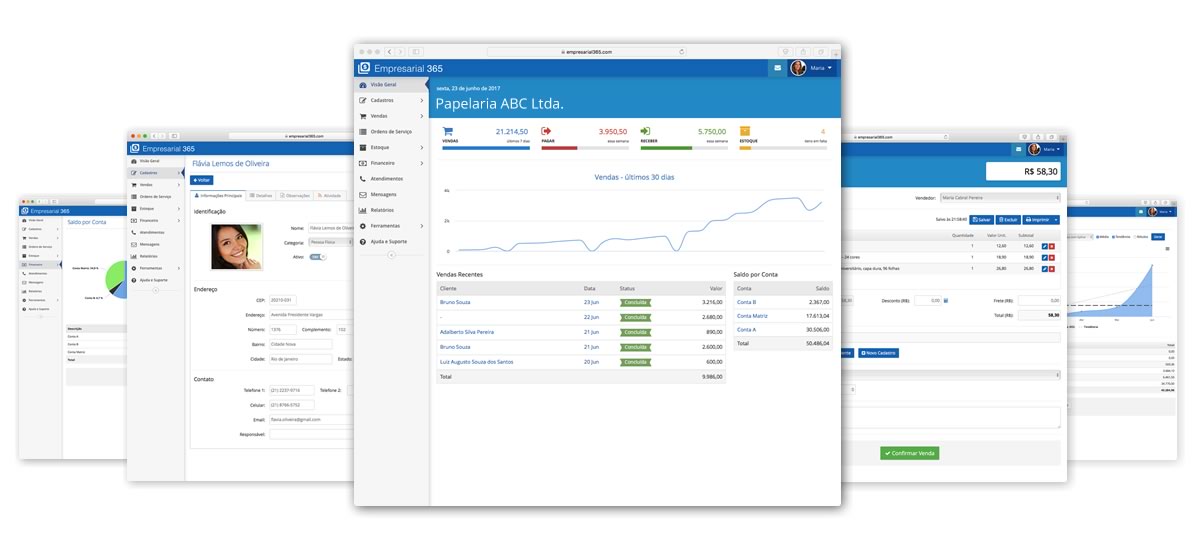This screenshot has width=1200, height=549.
Task: Expand the Ferramentas submenu chevron in front window
Action: click(422, 226)
